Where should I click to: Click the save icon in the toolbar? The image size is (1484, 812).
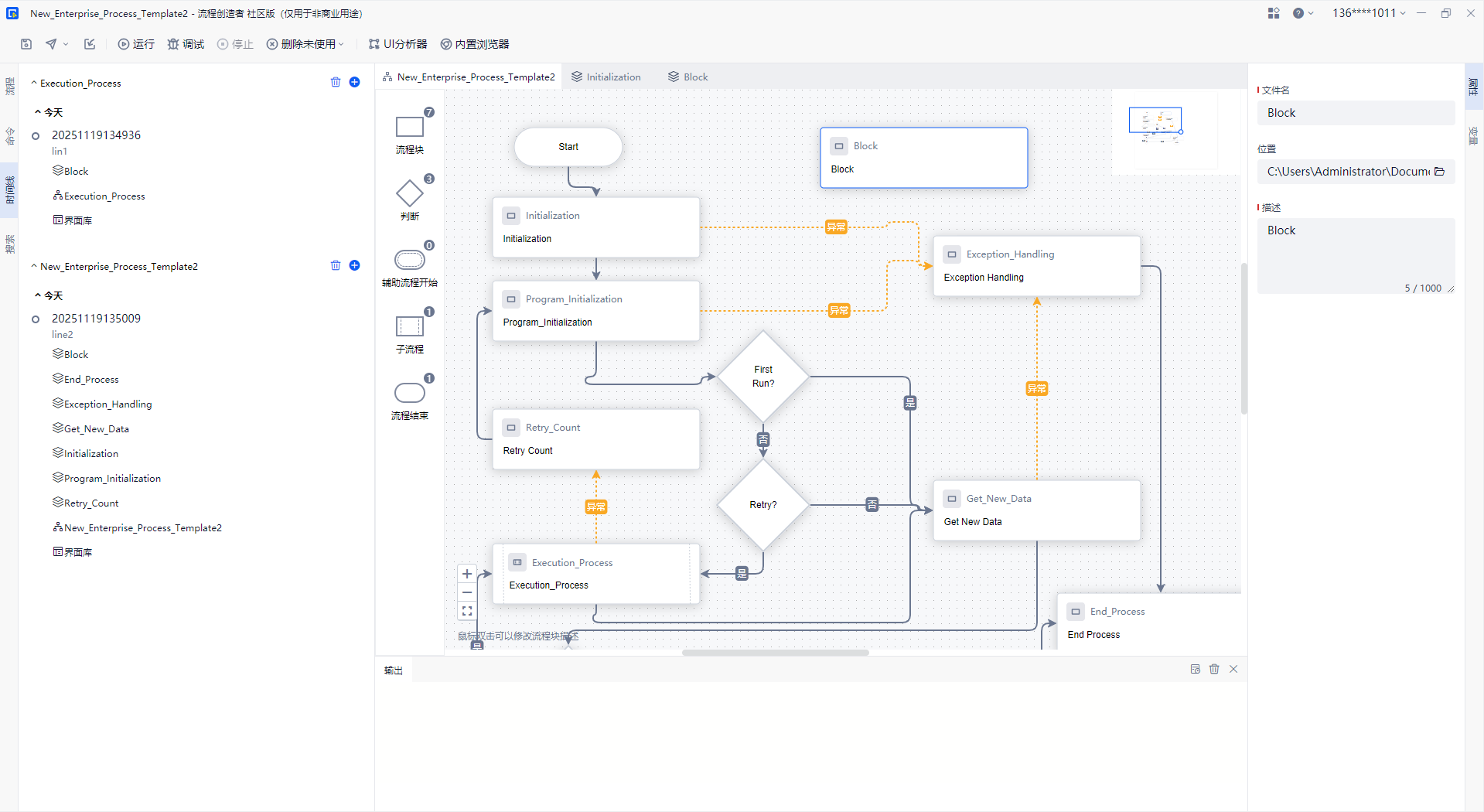26,44
